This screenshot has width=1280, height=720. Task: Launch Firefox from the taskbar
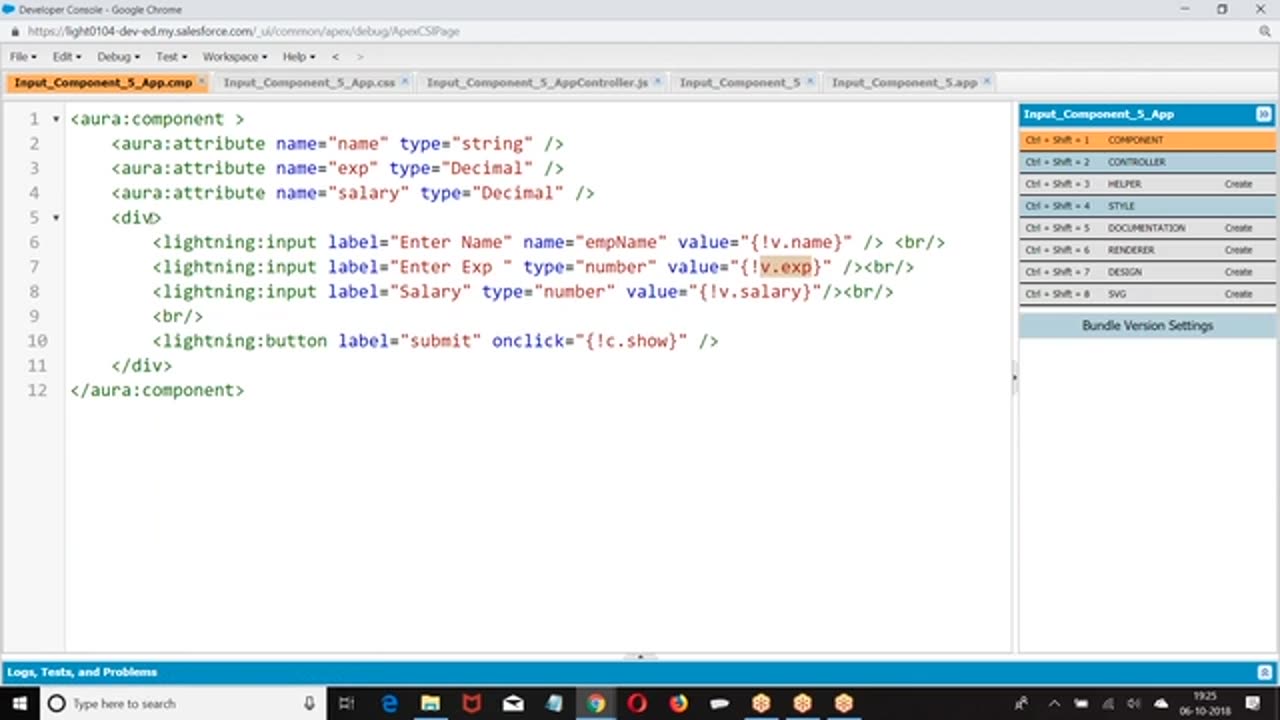point(679,703)
